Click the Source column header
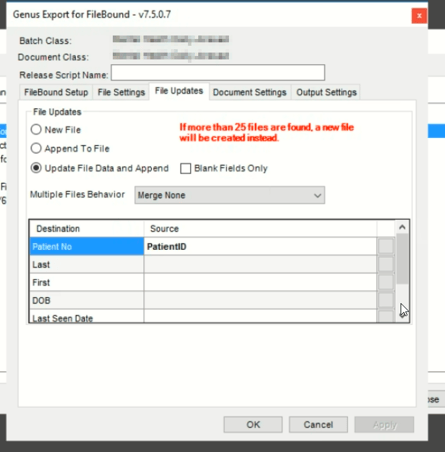The width and height of the screenshot is (445, 452). [260, 229]
